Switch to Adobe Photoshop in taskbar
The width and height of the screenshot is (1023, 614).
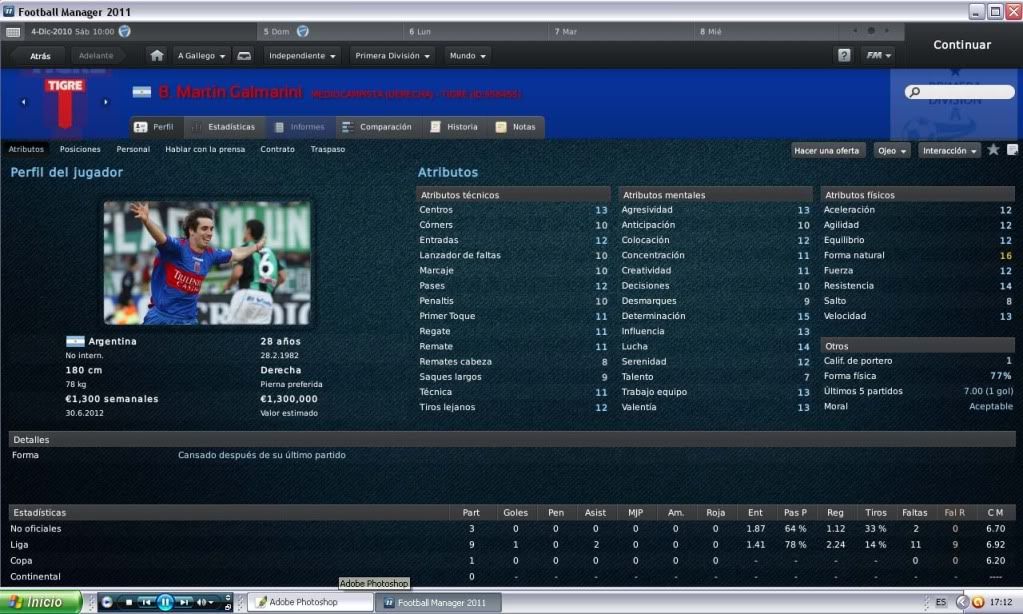pos(311,602)
